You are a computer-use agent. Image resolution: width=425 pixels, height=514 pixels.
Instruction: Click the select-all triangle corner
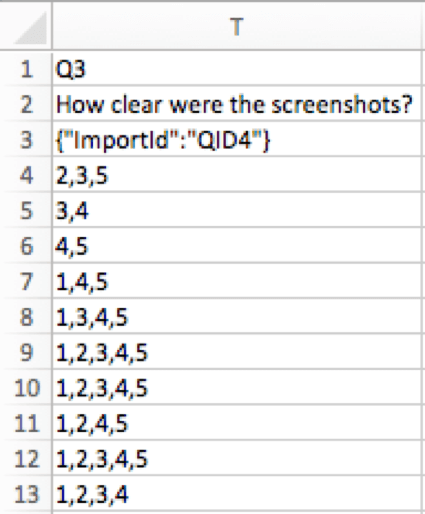[x=31, y=27]
